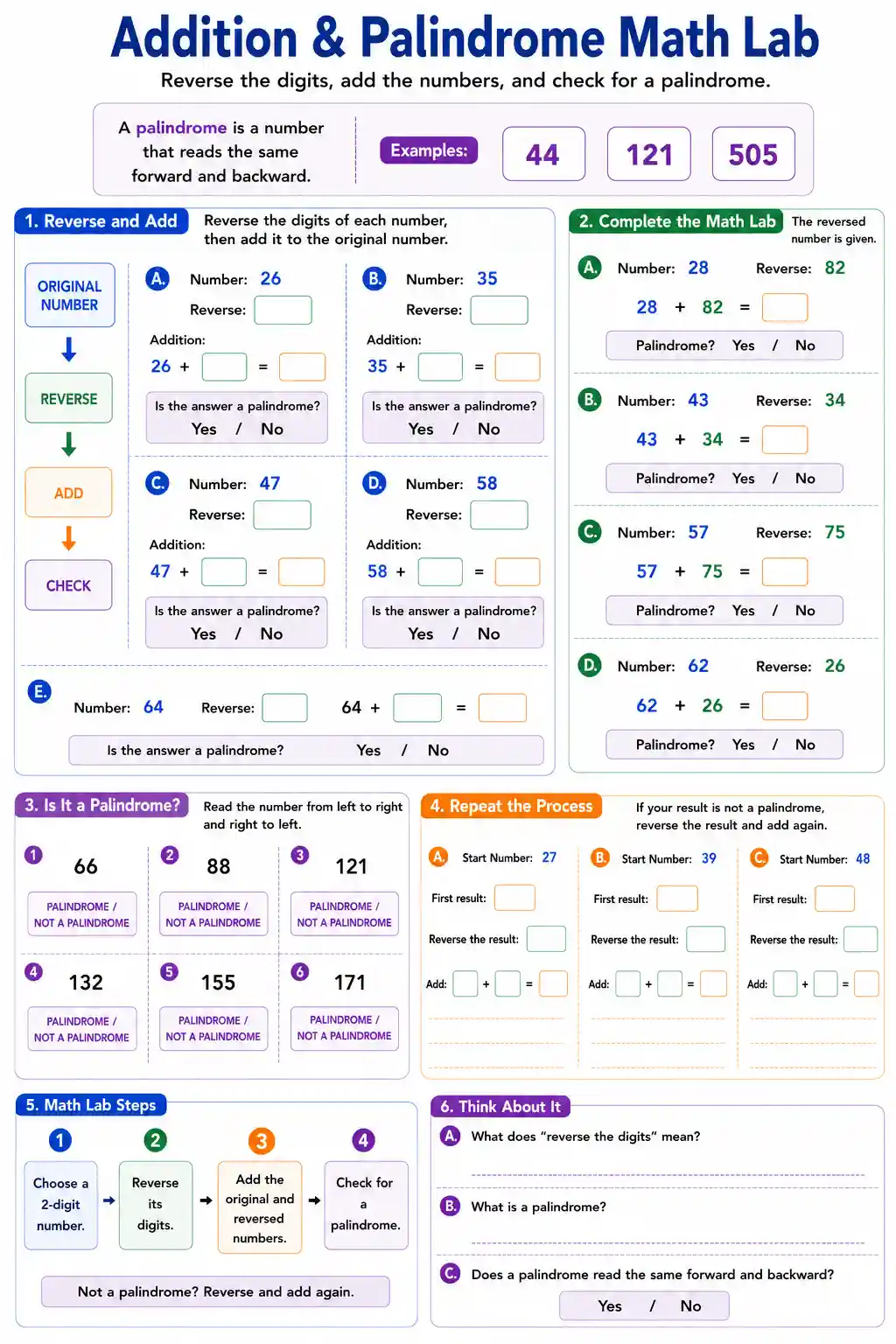Screen dimensions: 896x1344
Task: Select Yes for the palindrome question under number 26
Action: click(204, 429)
